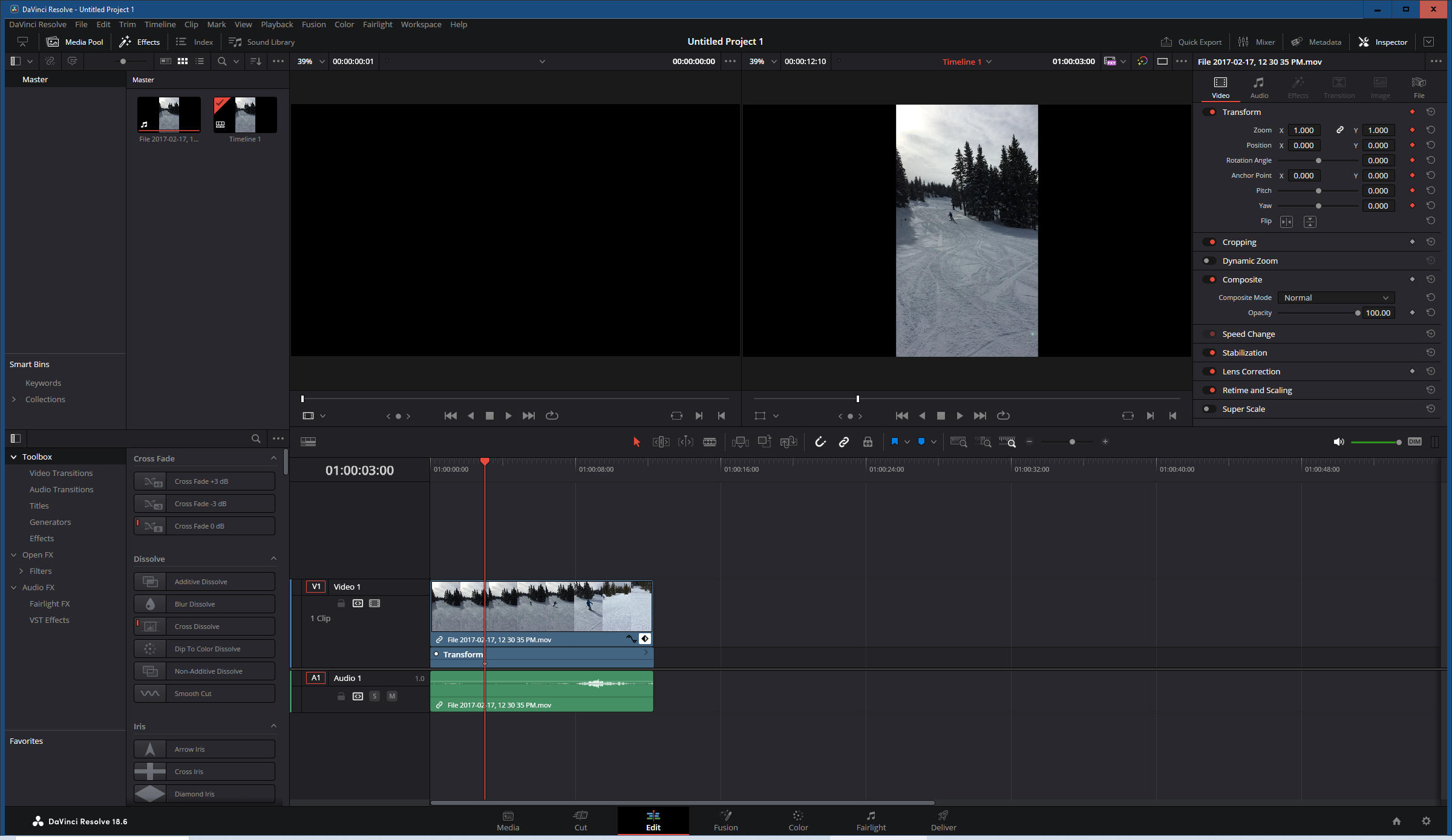Disable the Transform section toggle

coord(1209,112)
